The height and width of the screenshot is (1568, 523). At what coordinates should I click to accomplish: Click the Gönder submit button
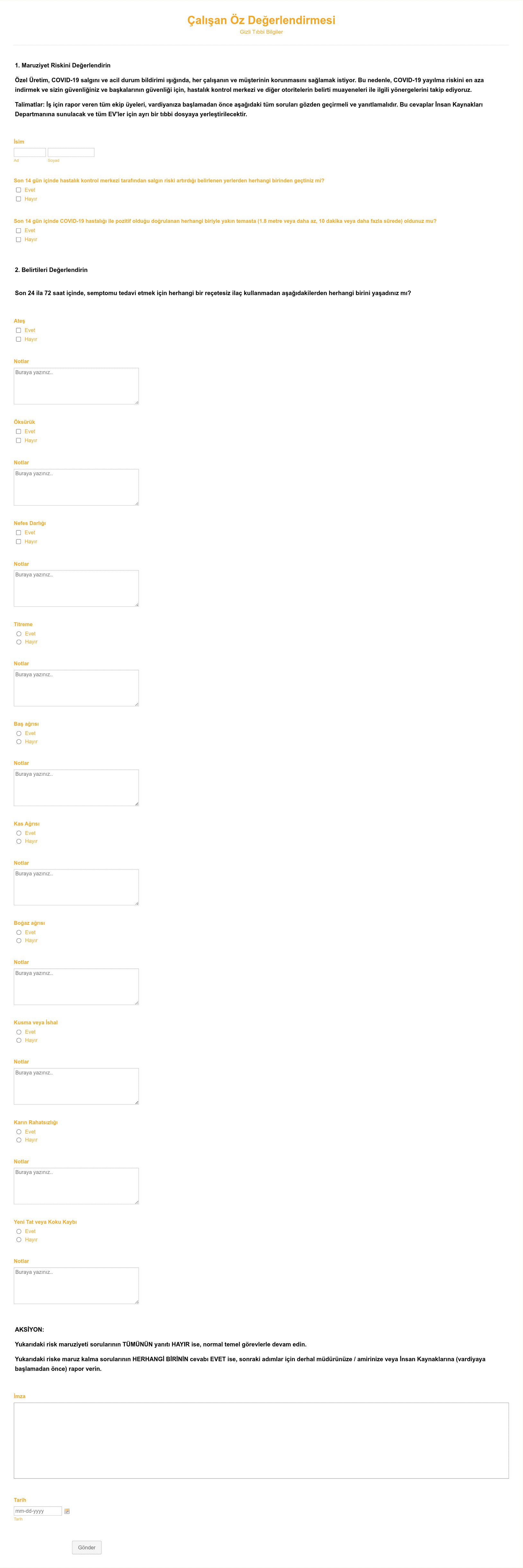coord(87,1547)
